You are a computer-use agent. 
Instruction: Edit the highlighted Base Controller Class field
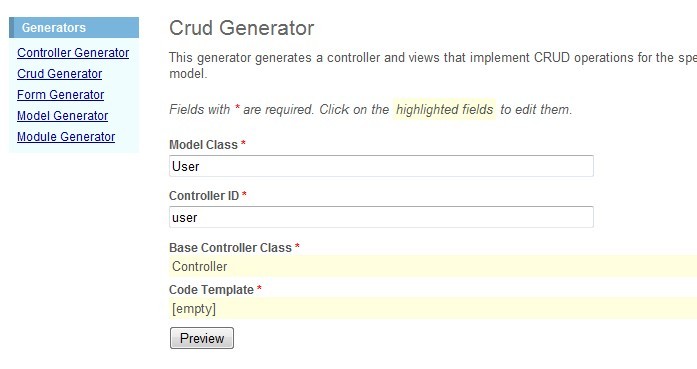pyautogui.click(x=433, y=266)
